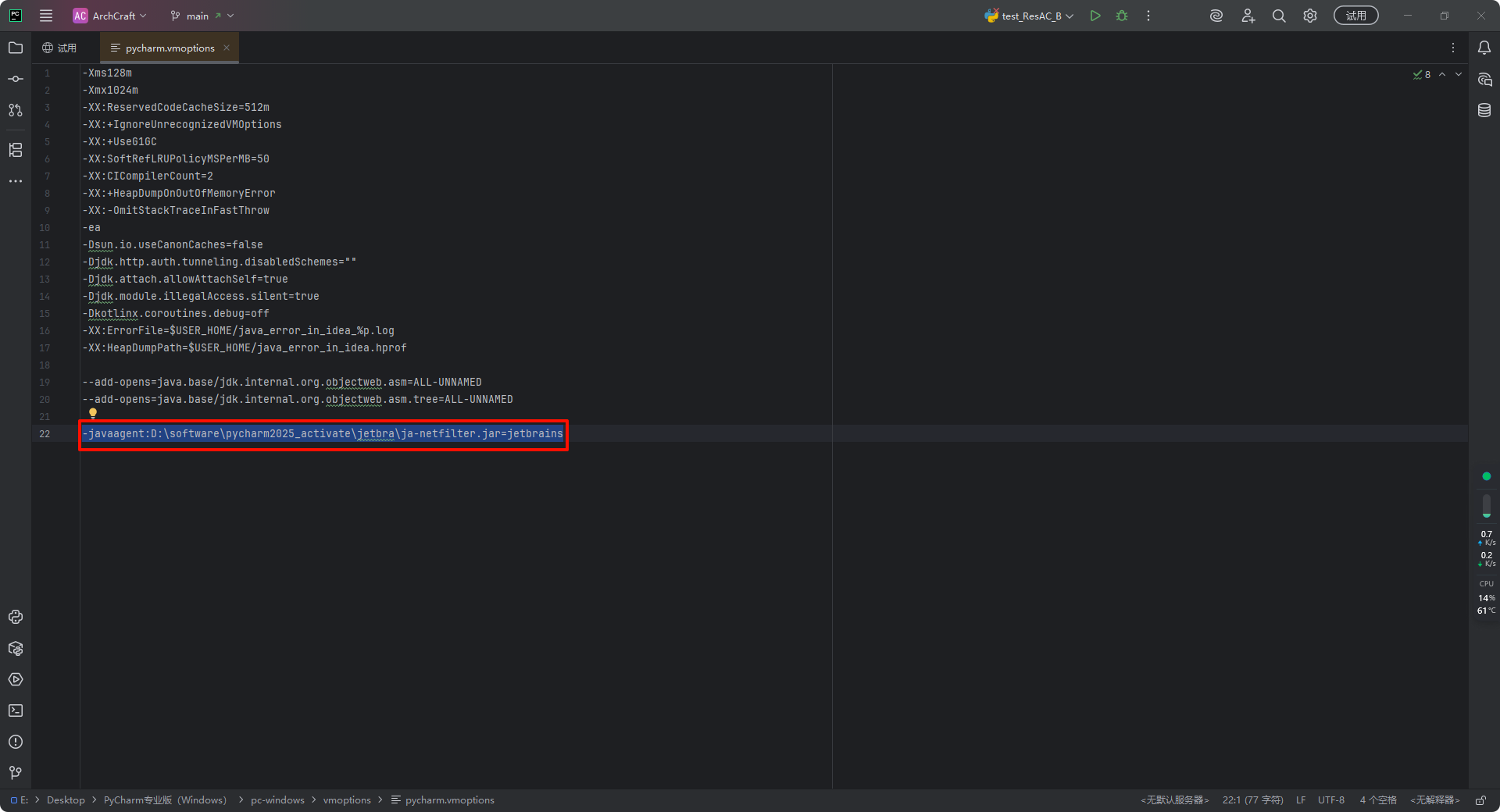Image resolution: width=1500 pixels, height=812 pixels.
Task: Open the Terminal tool window
Action: (x=16, y=711)
